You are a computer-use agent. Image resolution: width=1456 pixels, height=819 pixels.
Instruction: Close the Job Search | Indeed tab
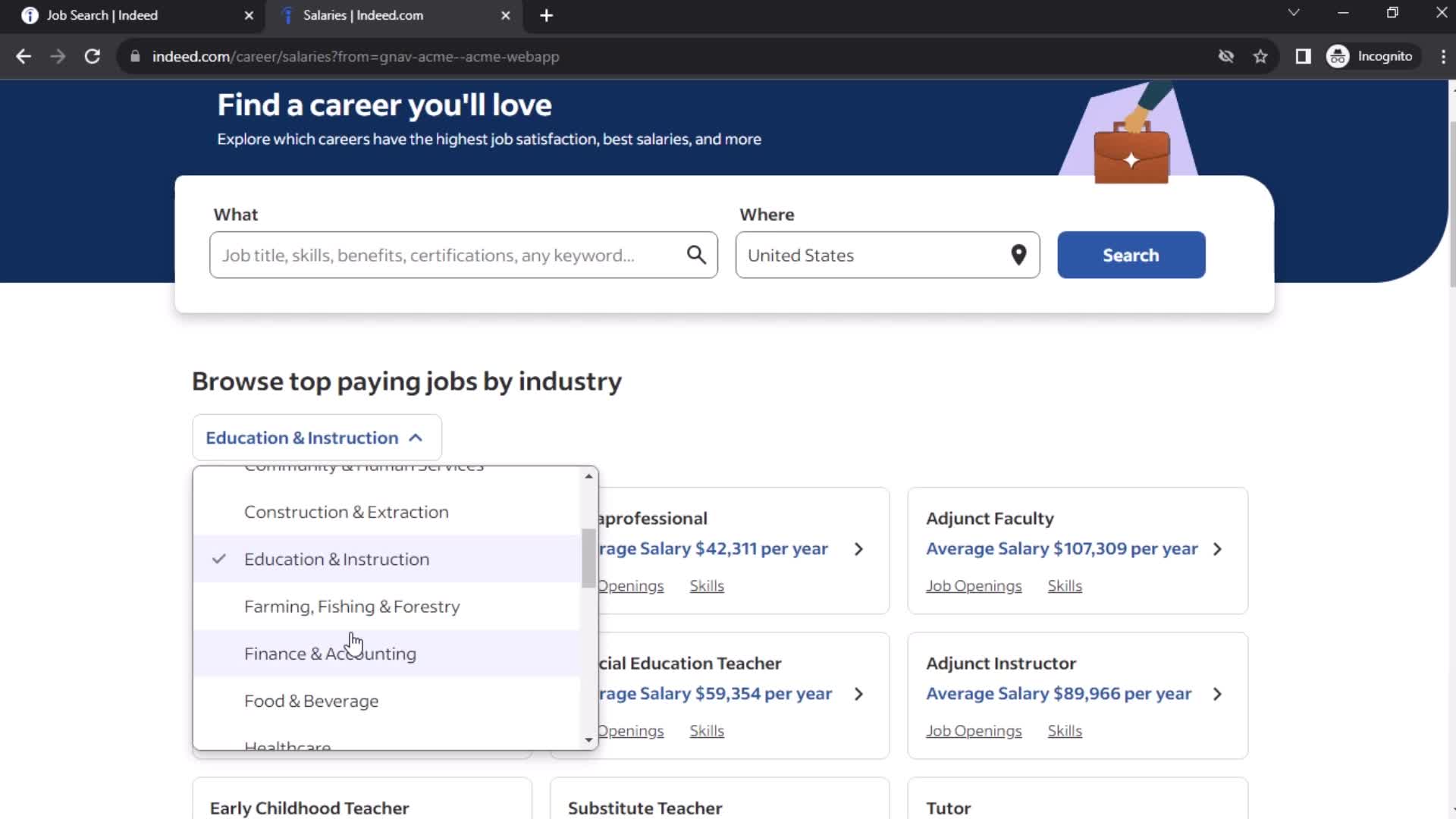[x=249, y=15]
